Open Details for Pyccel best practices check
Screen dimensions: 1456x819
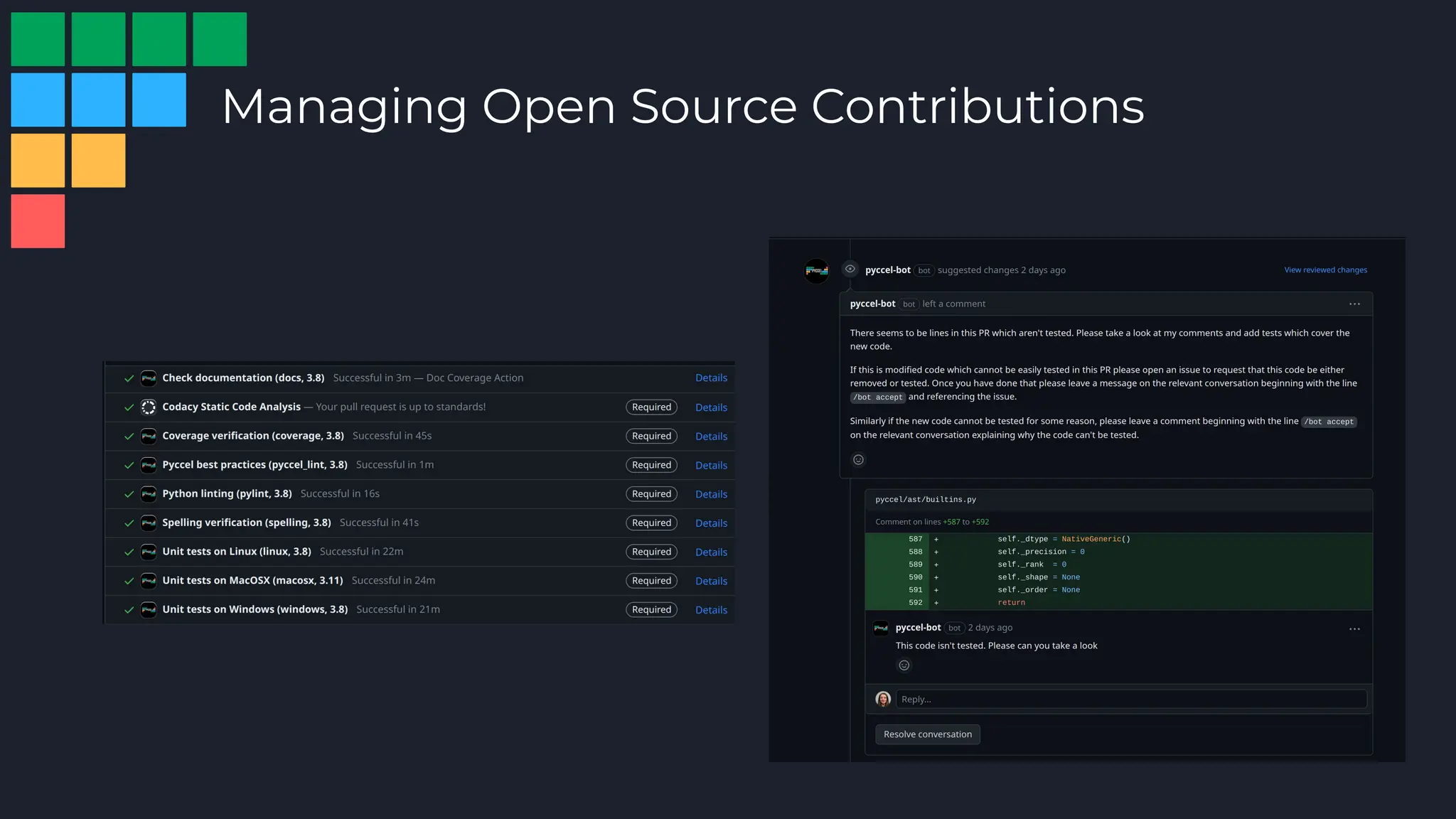pos(711,466)
